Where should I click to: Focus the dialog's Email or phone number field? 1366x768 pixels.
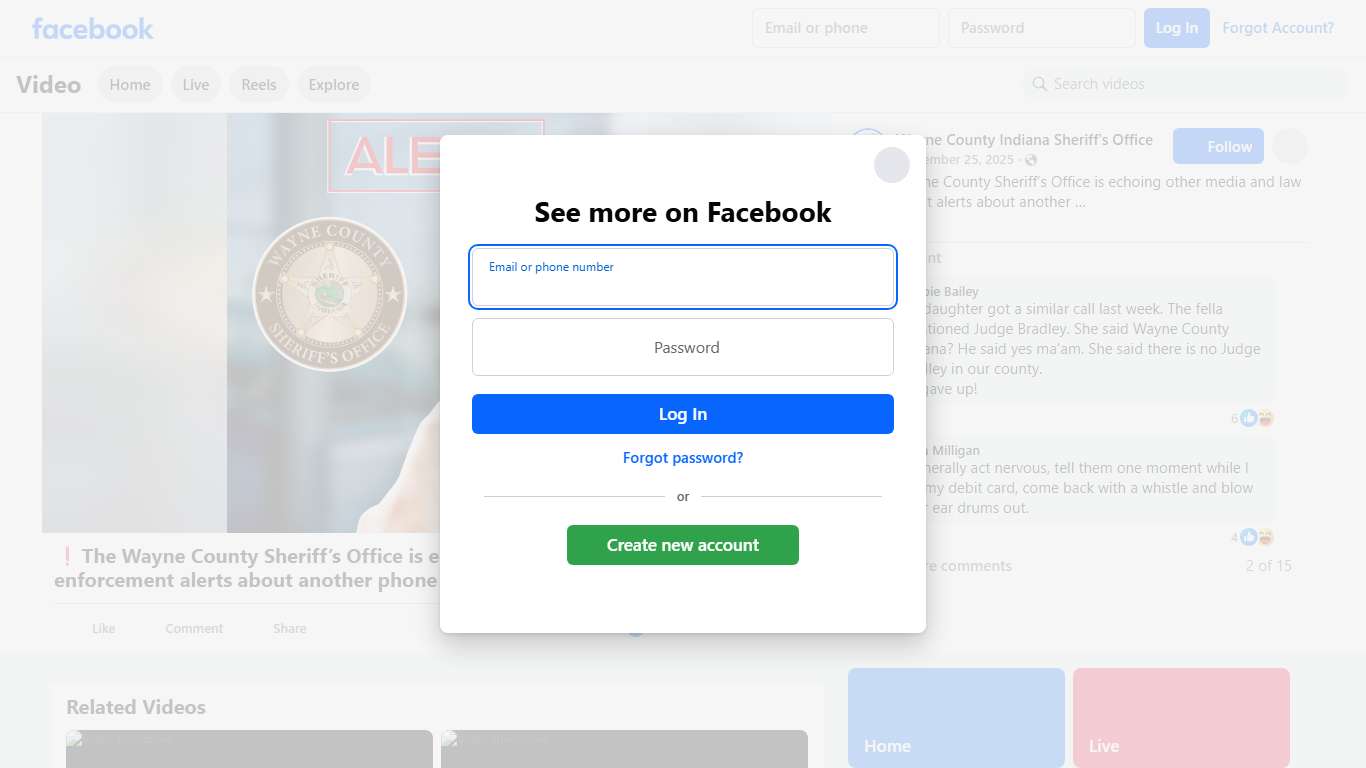[x=683, y=277]
